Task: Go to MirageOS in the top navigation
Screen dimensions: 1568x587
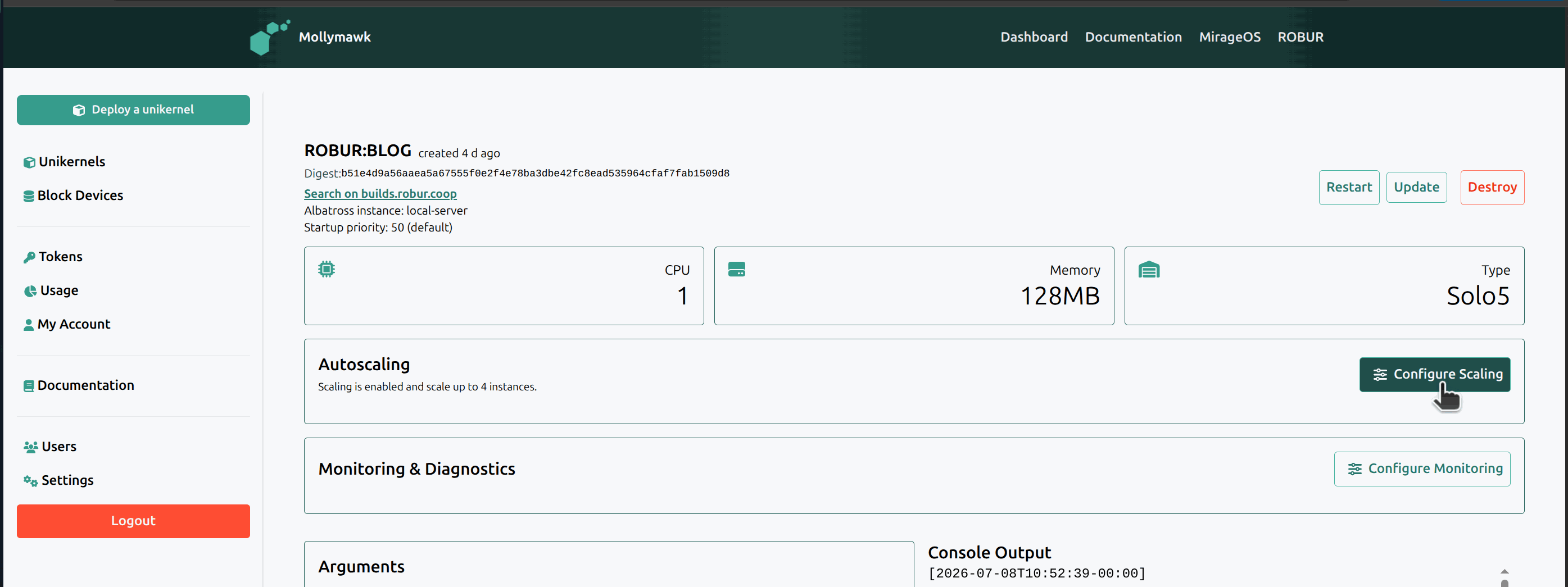Action: [x=1230, y=37]
